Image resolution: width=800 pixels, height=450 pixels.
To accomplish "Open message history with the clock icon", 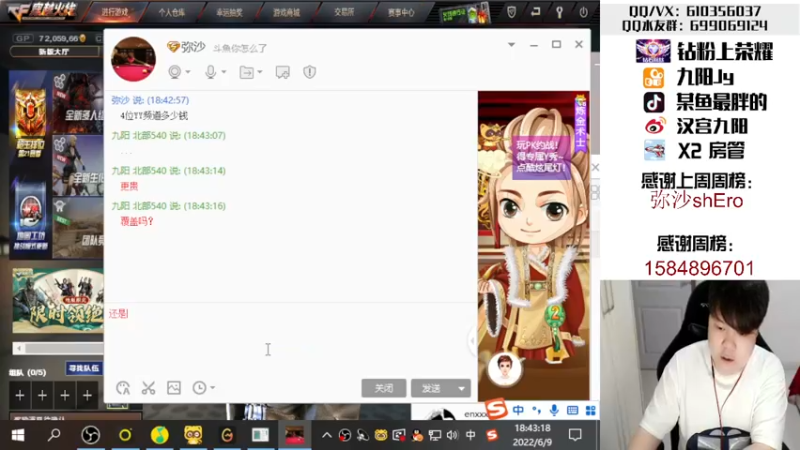I will click(x=199, y=388).
